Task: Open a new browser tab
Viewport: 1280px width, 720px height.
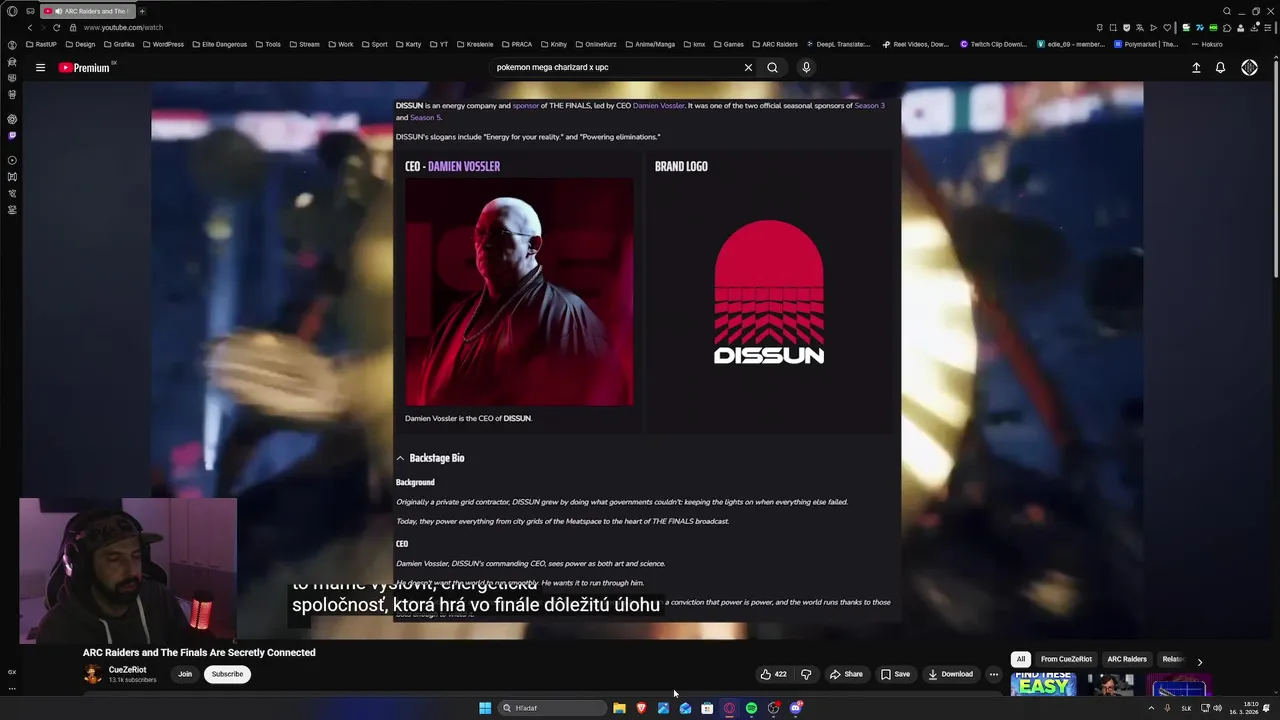Action: click(142, 11)
